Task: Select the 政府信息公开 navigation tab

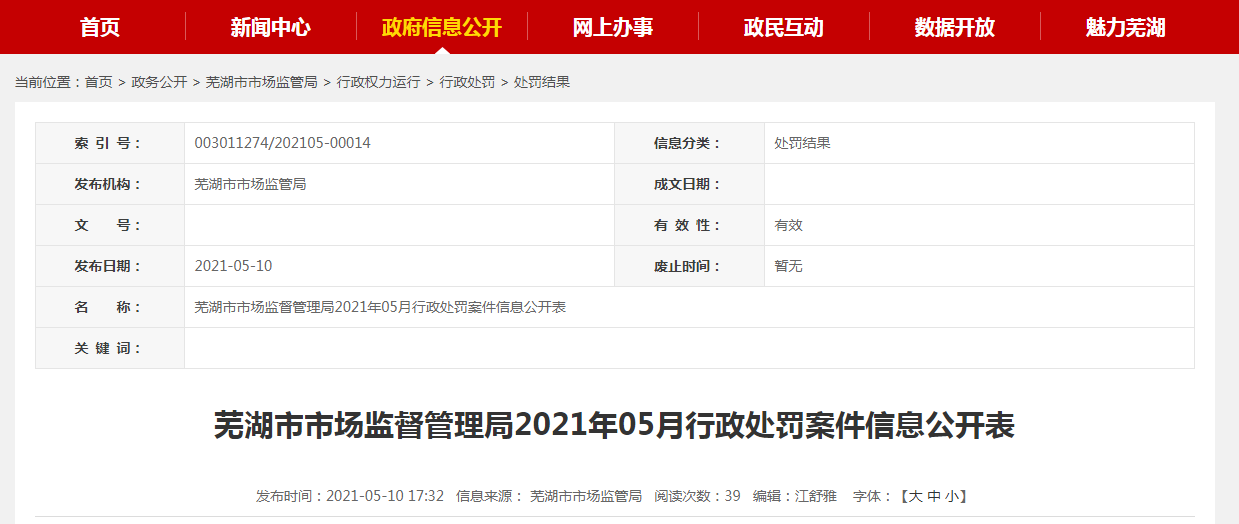Action: tap(442, 27)
